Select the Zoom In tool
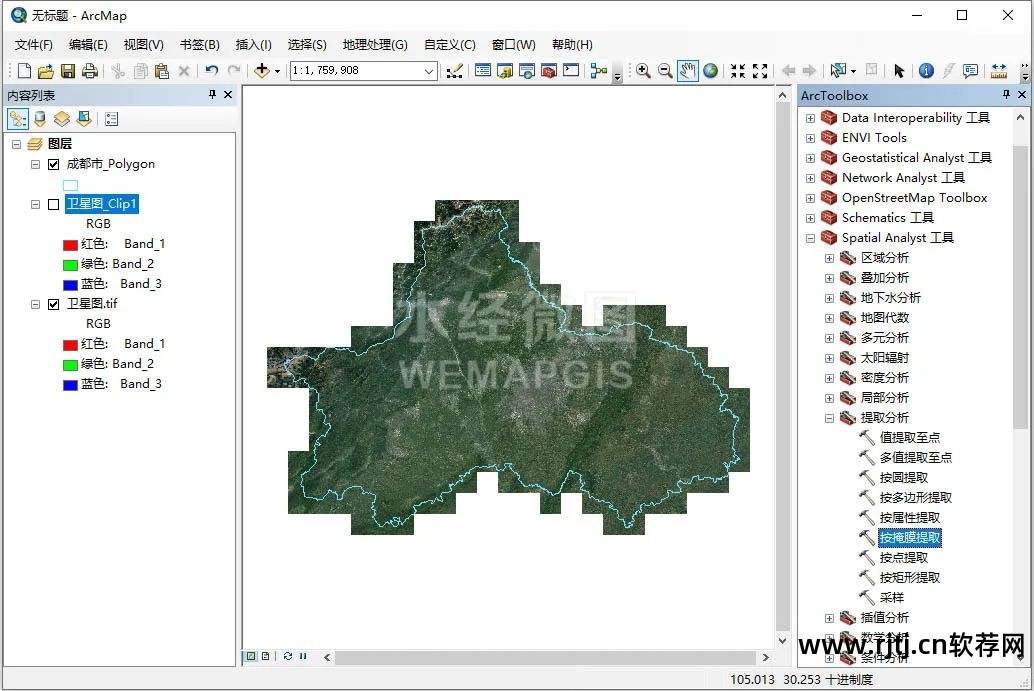 [643, 71]
